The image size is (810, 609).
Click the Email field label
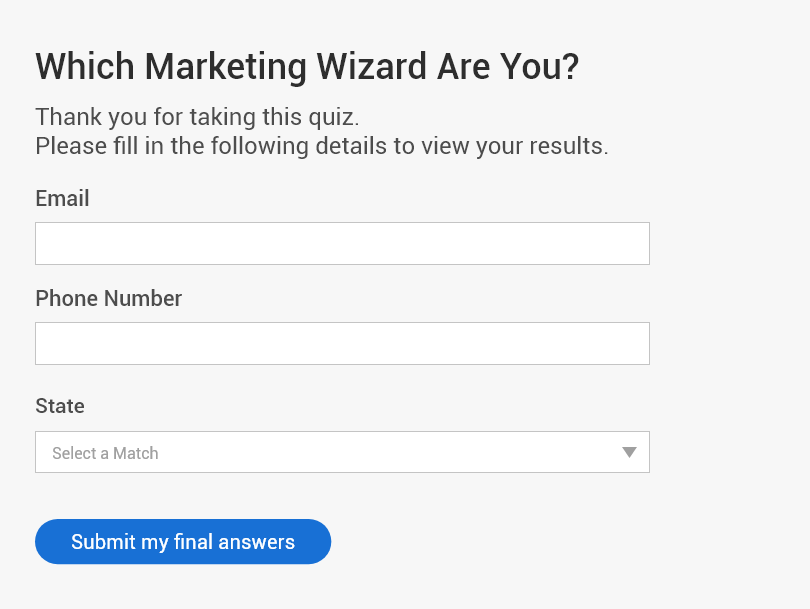coord(62,199)
